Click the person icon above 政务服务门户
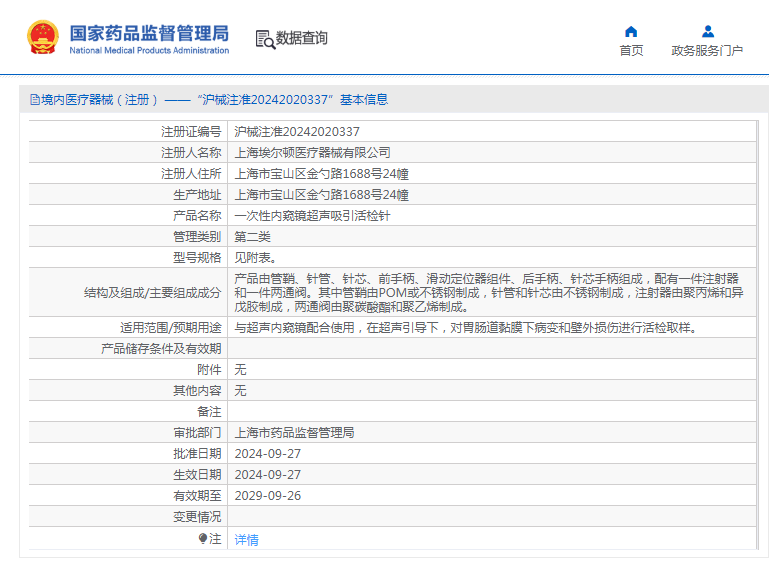This screenshot has height=569, width=769. 707,31
